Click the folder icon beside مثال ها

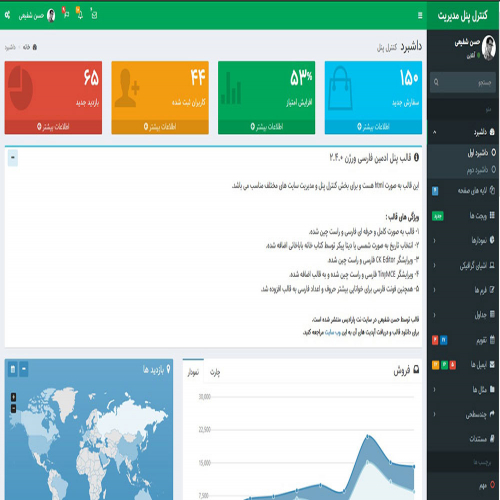492,389
